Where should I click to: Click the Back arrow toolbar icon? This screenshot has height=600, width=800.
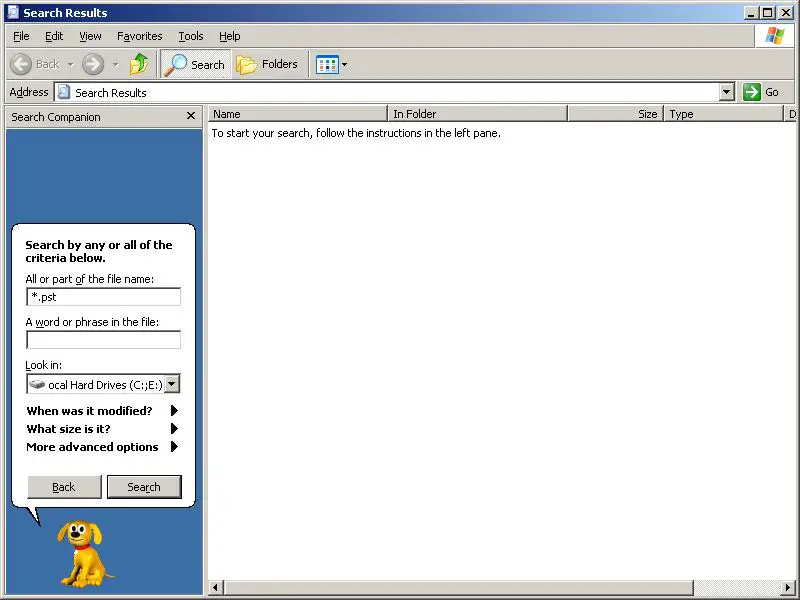coord(21,64)
